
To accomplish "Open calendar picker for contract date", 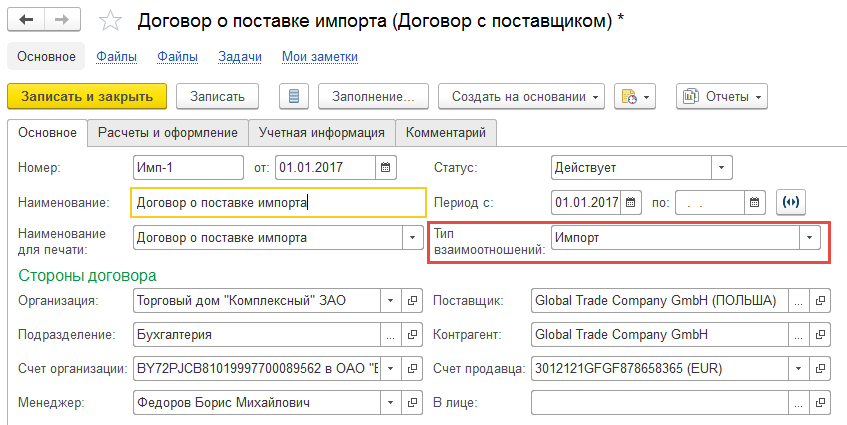I will coord(386,167).
